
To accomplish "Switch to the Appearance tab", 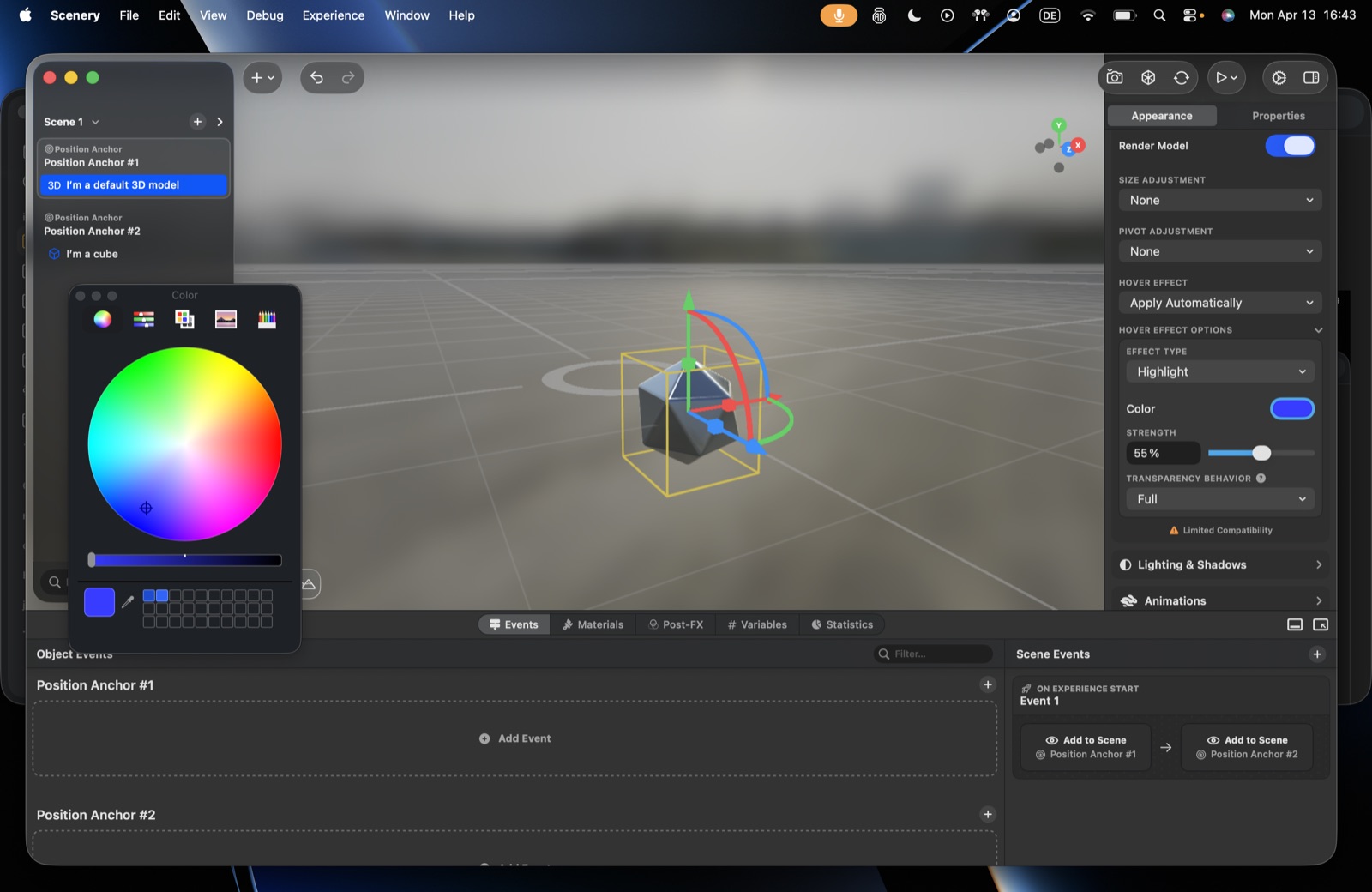I will point(1161,116).
